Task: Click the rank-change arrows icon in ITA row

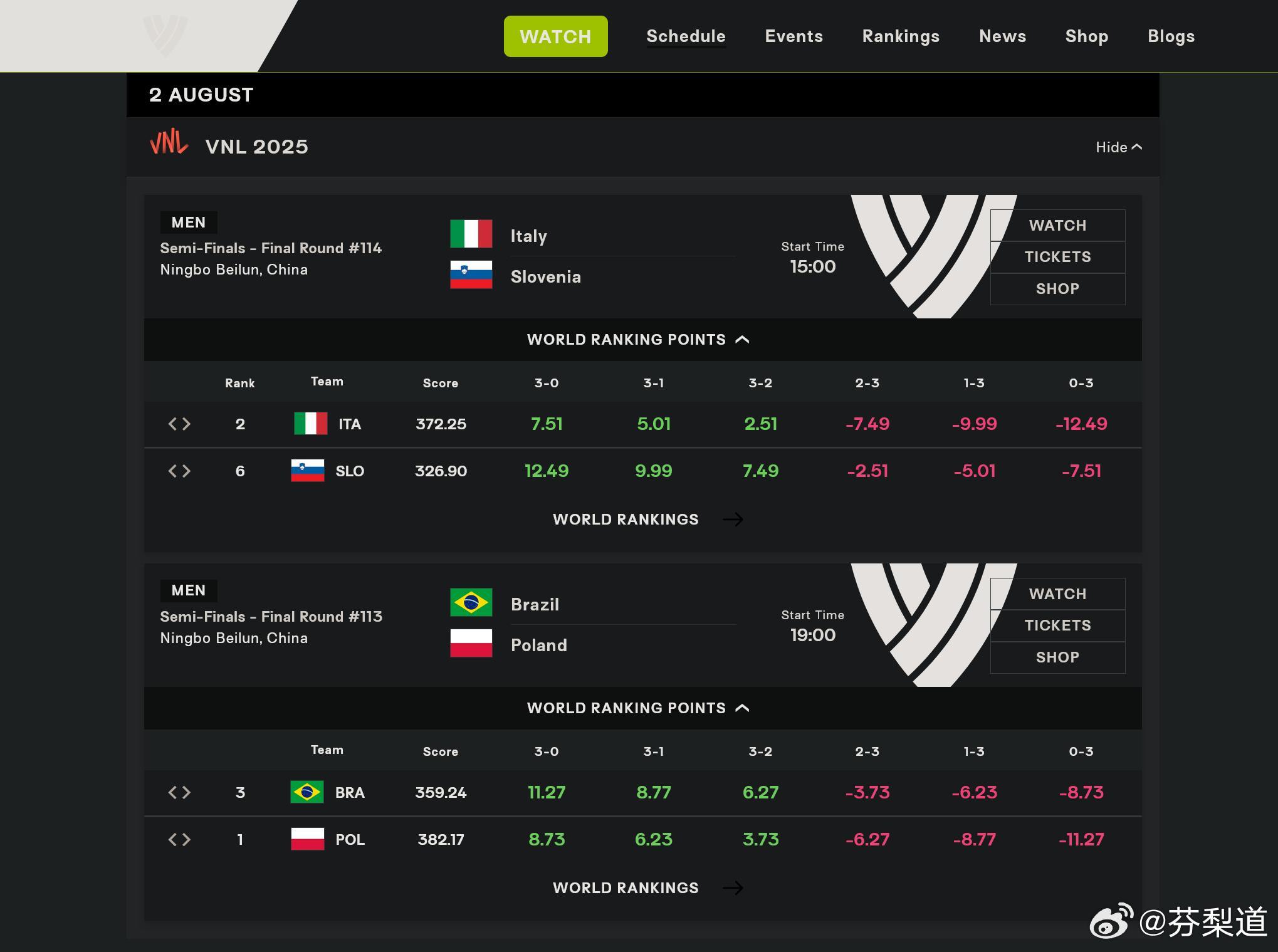Action: 179,424
